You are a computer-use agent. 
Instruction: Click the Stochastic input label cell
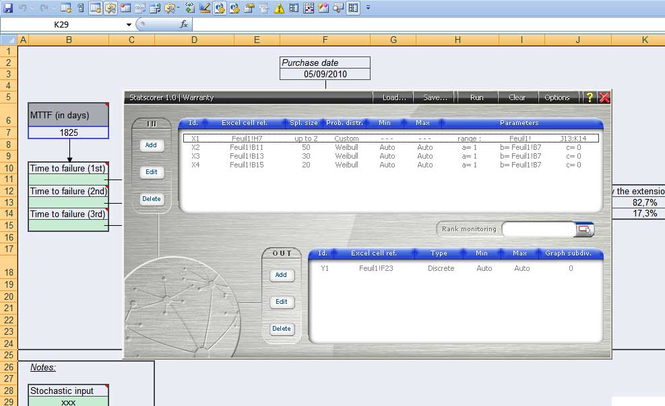pyautogui.click(x=68, y=391)
